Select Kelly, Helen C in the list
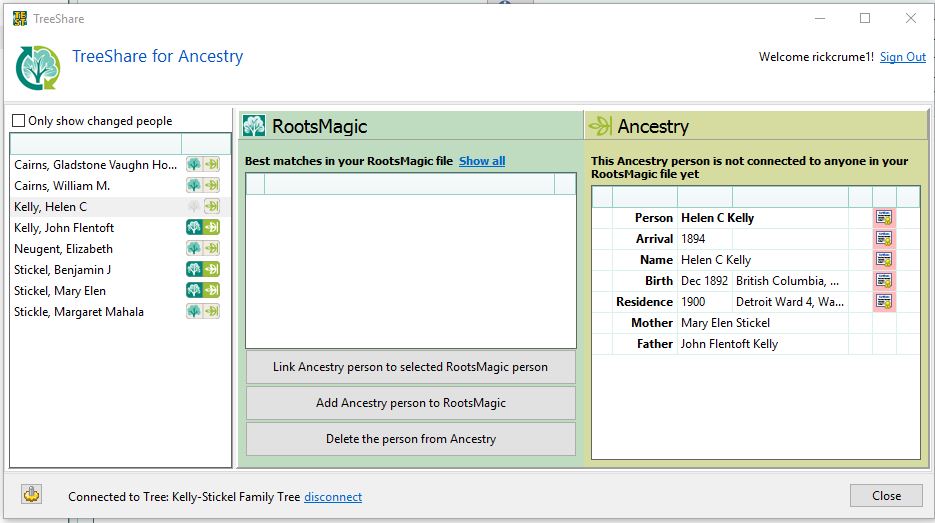935x523 pixels. pyautogui.click(x=51, y=206)
